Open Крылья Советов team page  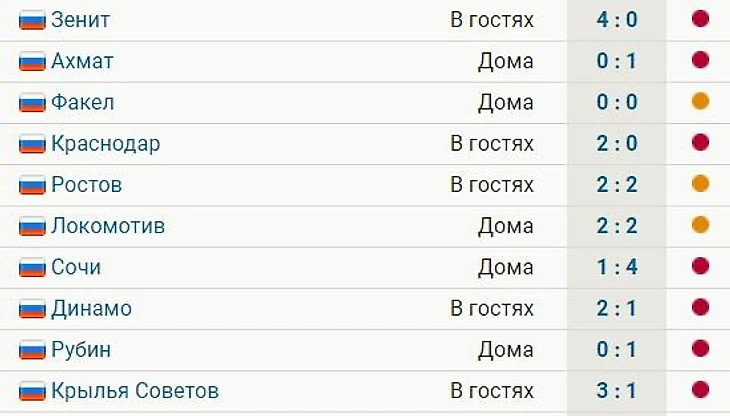[x=135, y=391]
